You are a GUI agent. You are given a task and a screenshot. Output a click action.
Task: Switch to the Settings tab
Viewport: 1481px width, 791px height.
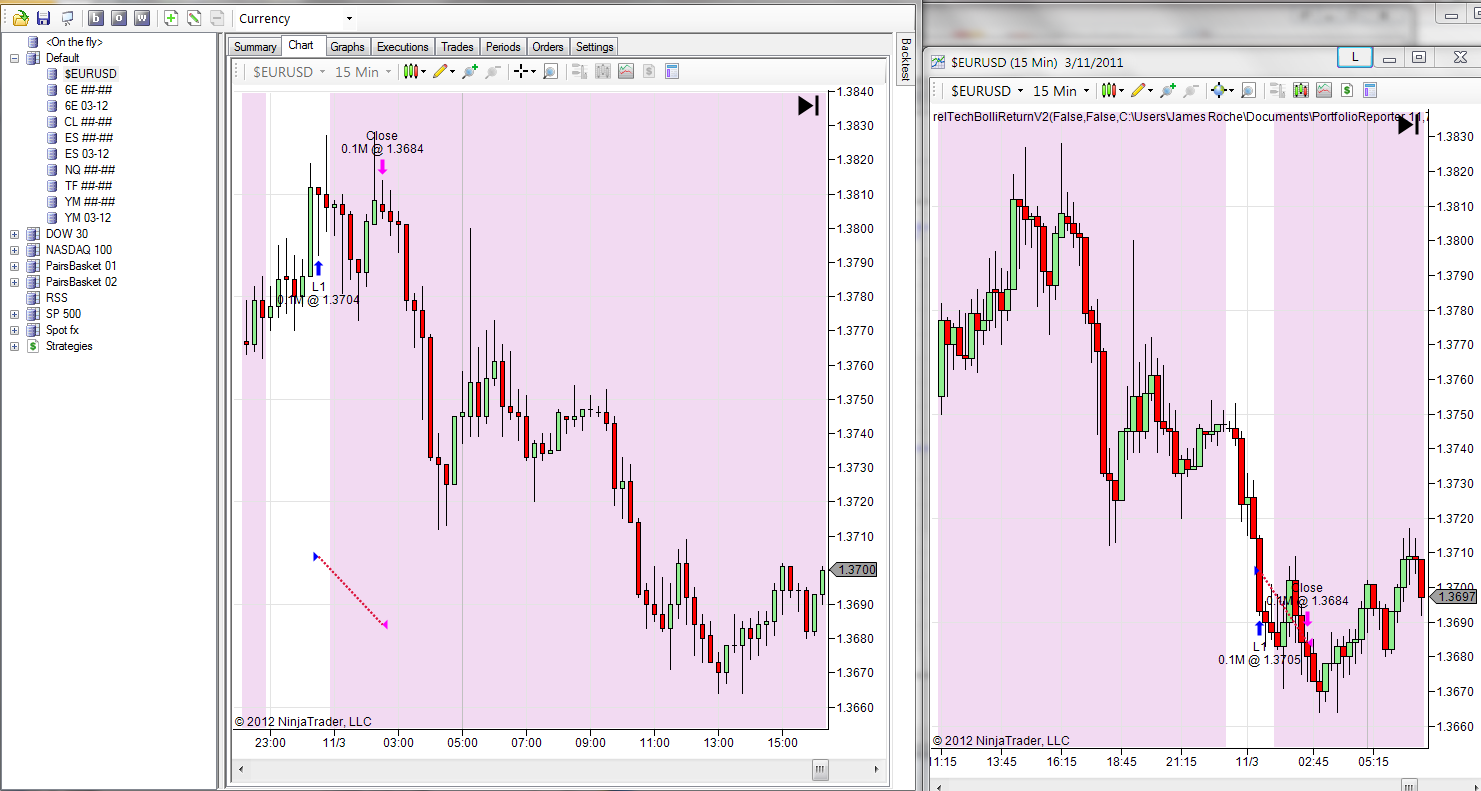click(x=595, y=47)
